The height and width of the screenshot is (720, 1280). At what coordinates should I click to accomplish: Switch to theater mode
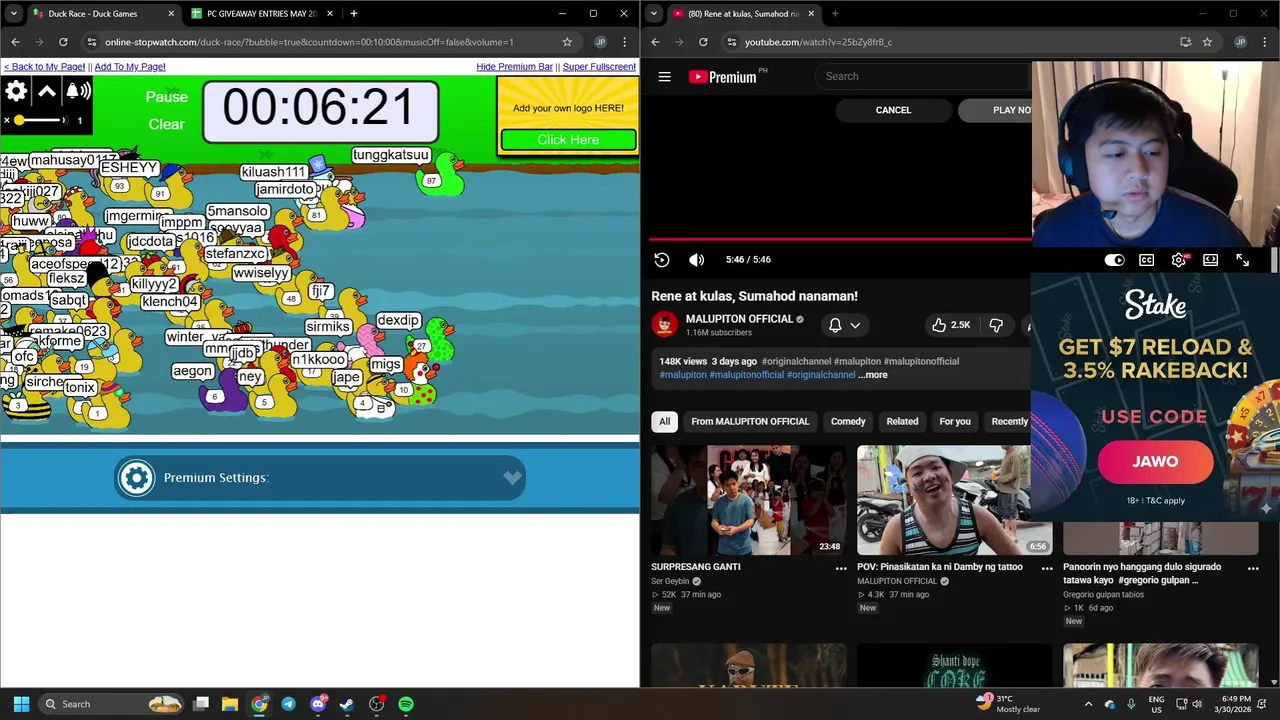pyautogui.click(x=1210, y=260)
